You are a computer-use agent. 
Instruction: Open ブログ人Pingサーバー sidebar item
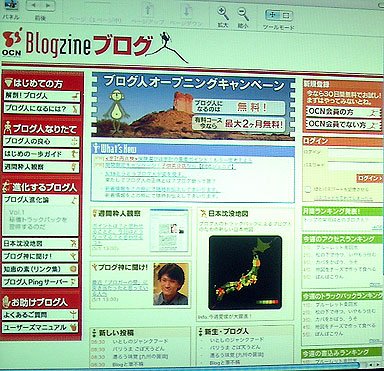click(40, 282)
